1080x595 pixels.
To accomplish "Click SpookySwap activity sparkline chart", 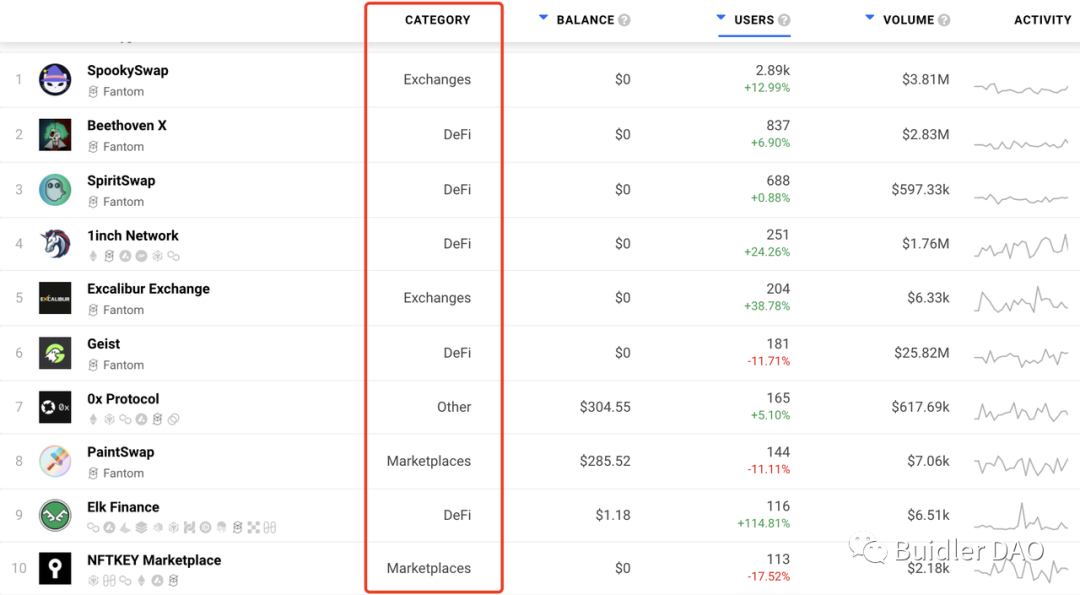I will pos(1021,88).
